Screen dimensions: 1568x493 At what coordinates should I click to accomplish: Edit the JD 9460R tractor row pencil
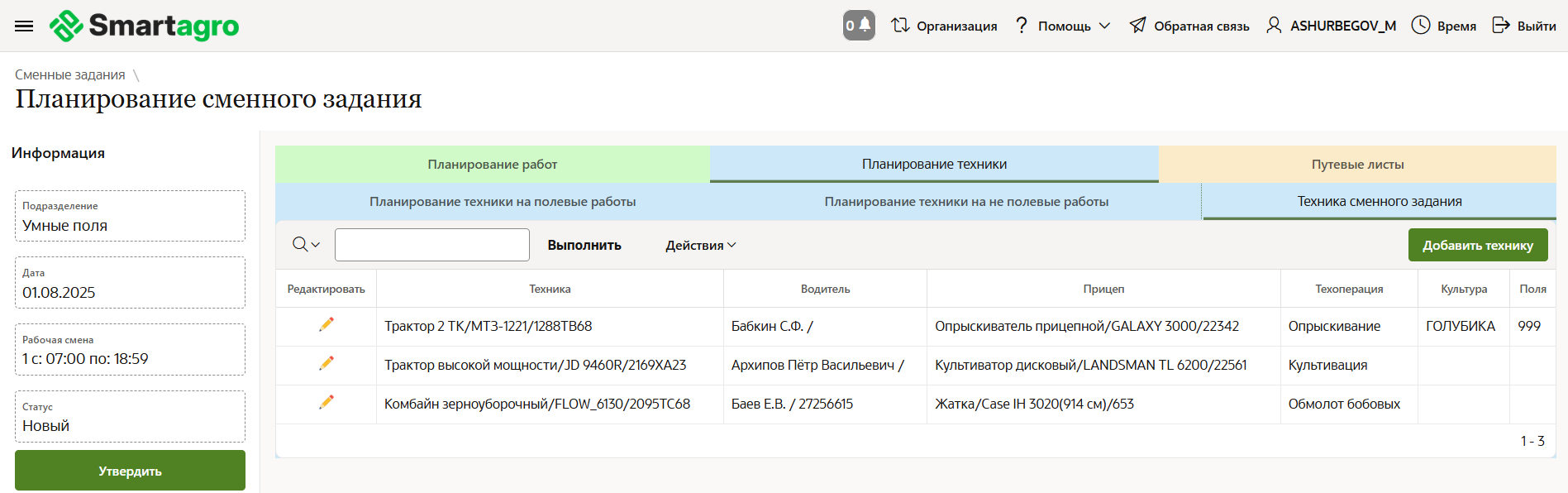326,363
